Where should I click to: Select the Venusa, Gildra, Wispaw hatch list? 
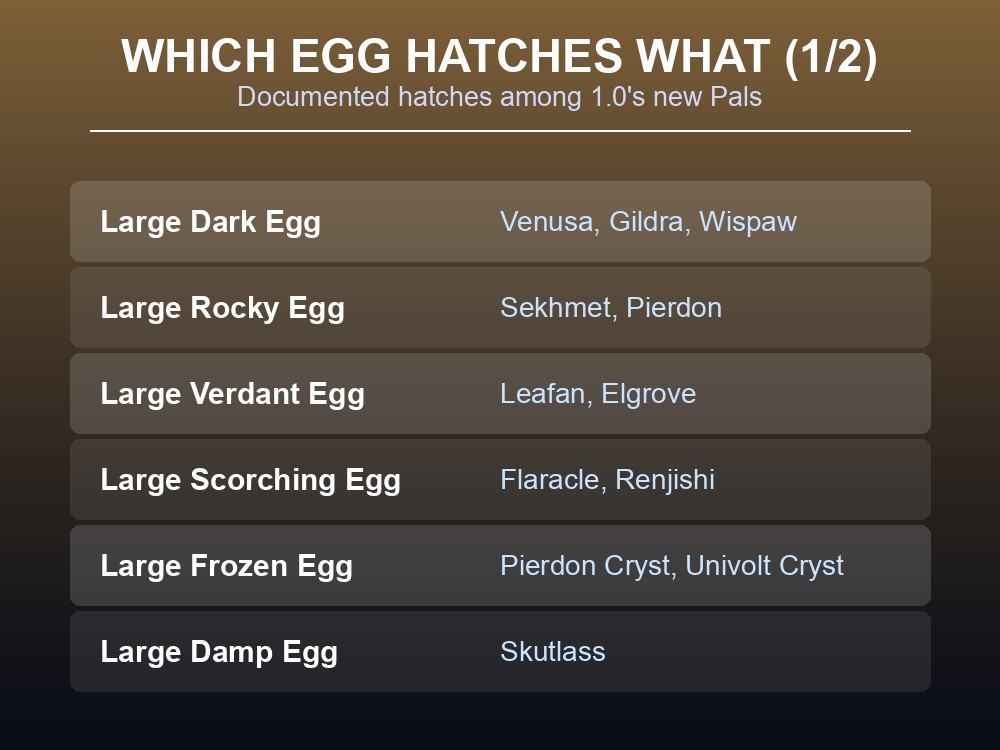[x=648, y=222]
